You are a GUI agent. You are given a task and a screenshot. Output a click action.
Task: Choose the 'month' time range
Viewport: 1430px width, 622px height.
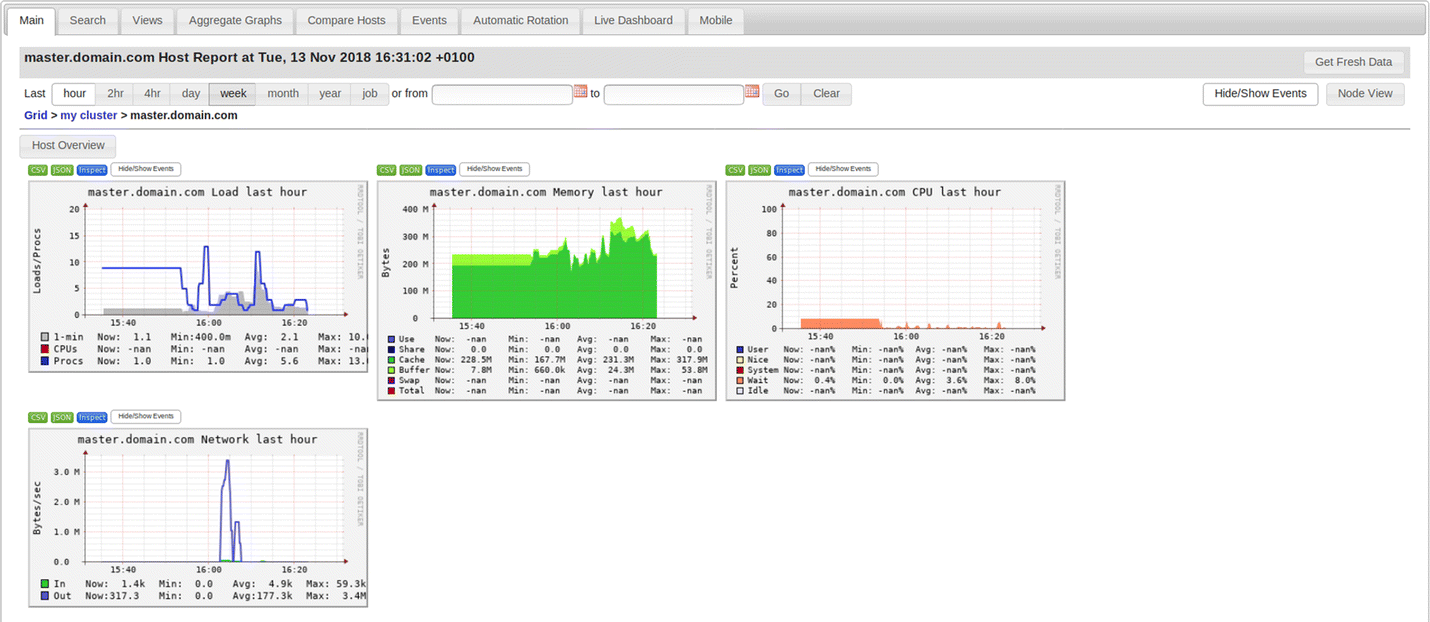point(283,94)
